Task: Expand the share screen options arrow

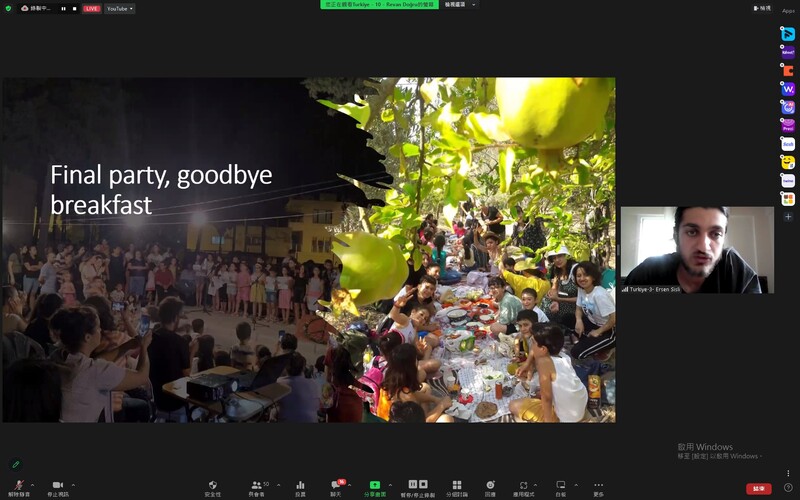Action: pyautogui.click(x=390, y=485)
